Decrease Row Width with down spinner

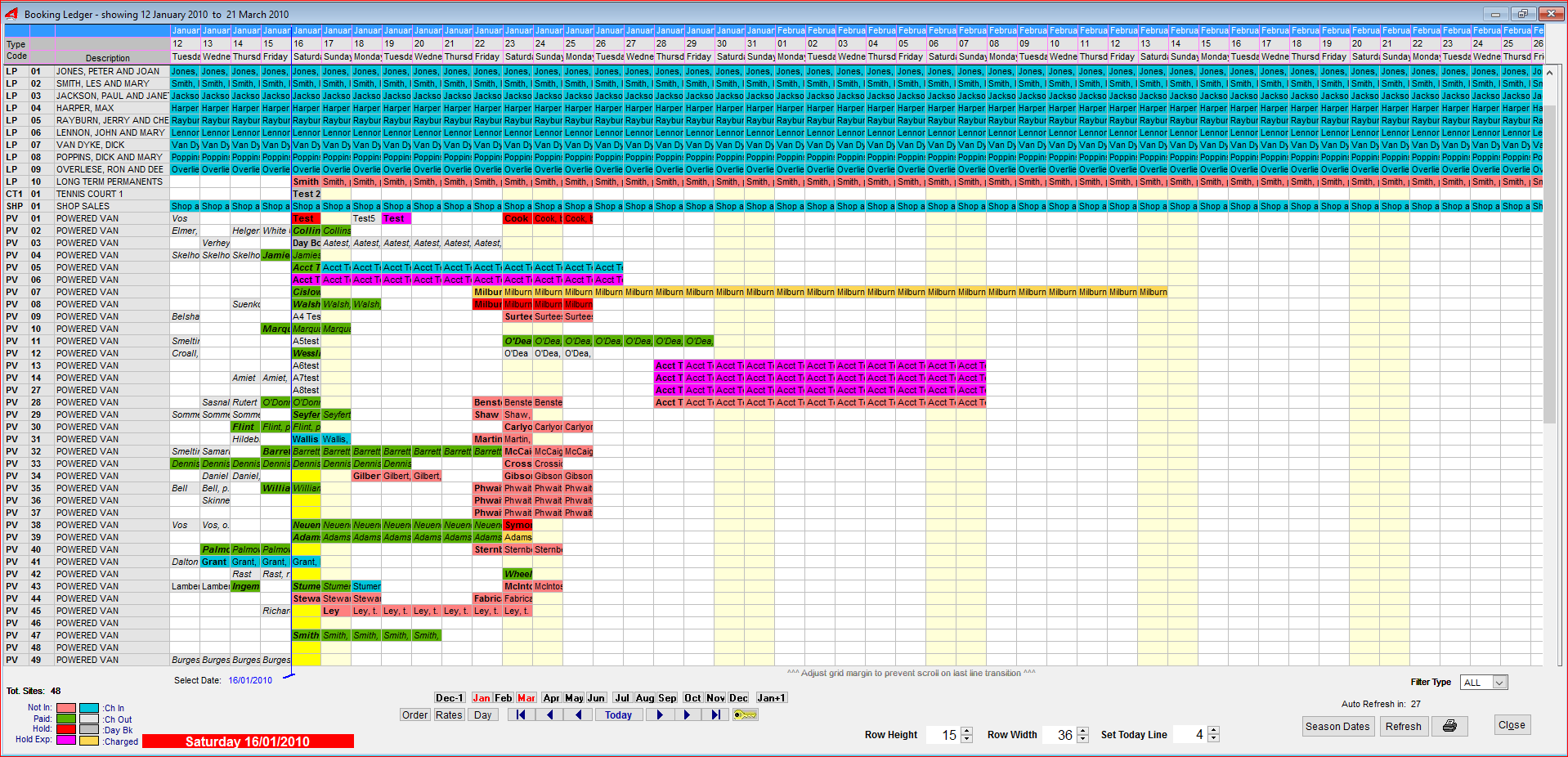pyautogui.click(x=1083, y=739)
